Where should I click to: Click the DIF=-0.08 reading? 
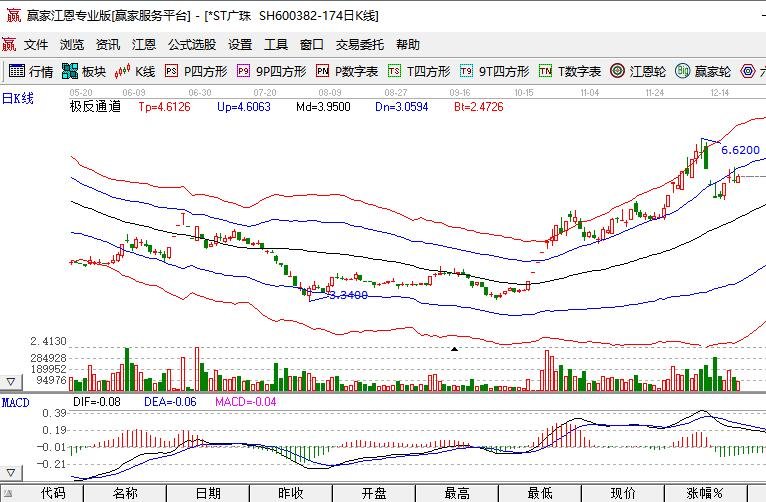(x=97, y=402)
